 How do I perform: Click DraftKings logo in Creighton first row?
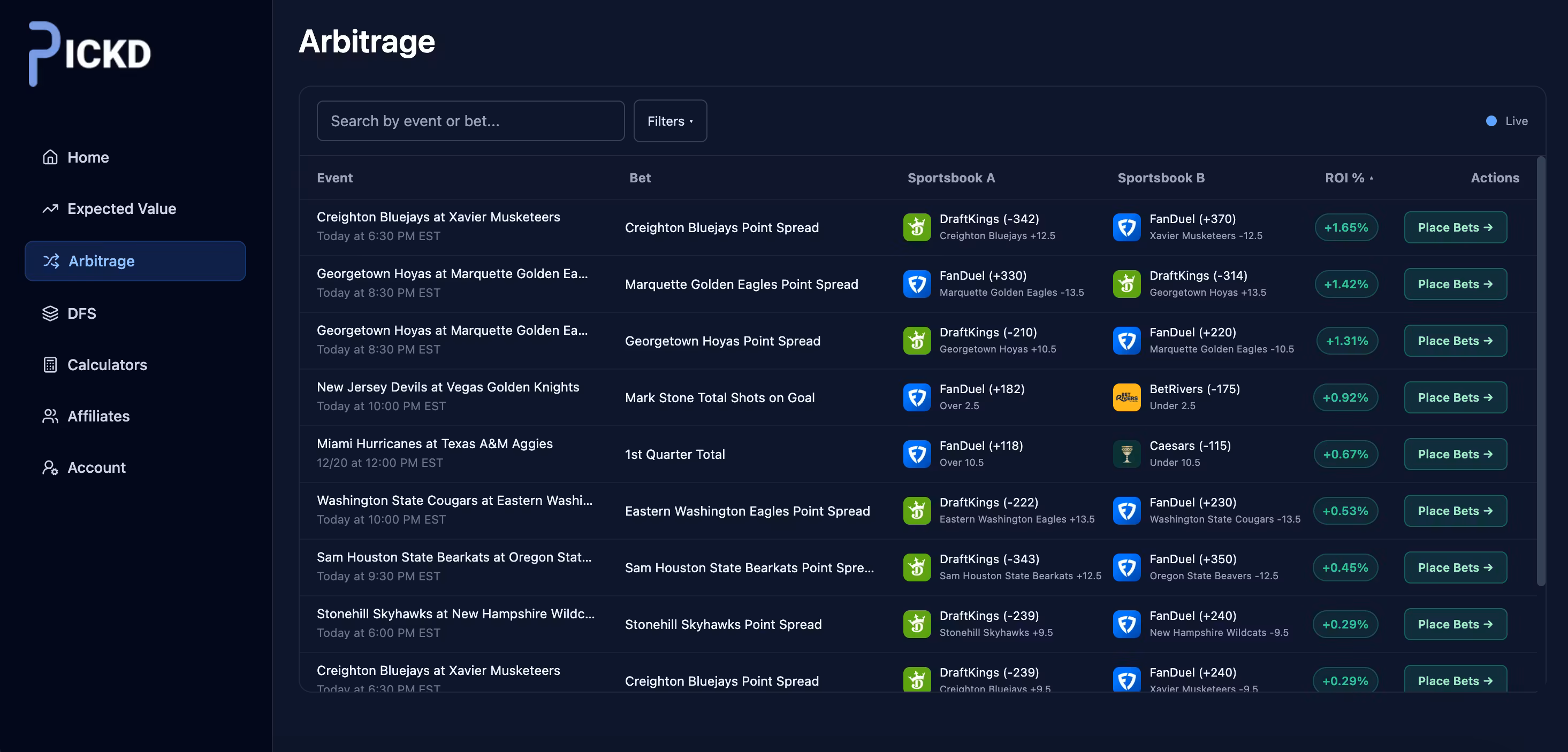[x=917, y=227]
